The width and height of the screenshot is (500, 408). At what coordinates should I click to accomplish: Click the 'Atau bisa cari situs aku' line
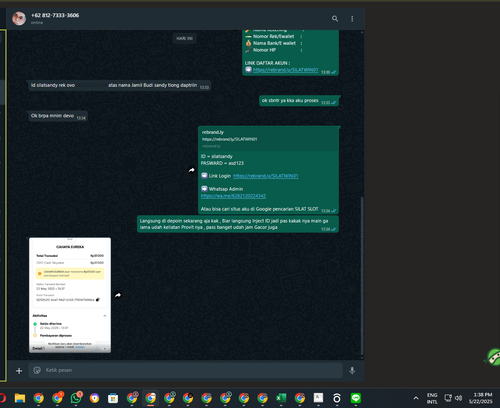coord(259,209)
